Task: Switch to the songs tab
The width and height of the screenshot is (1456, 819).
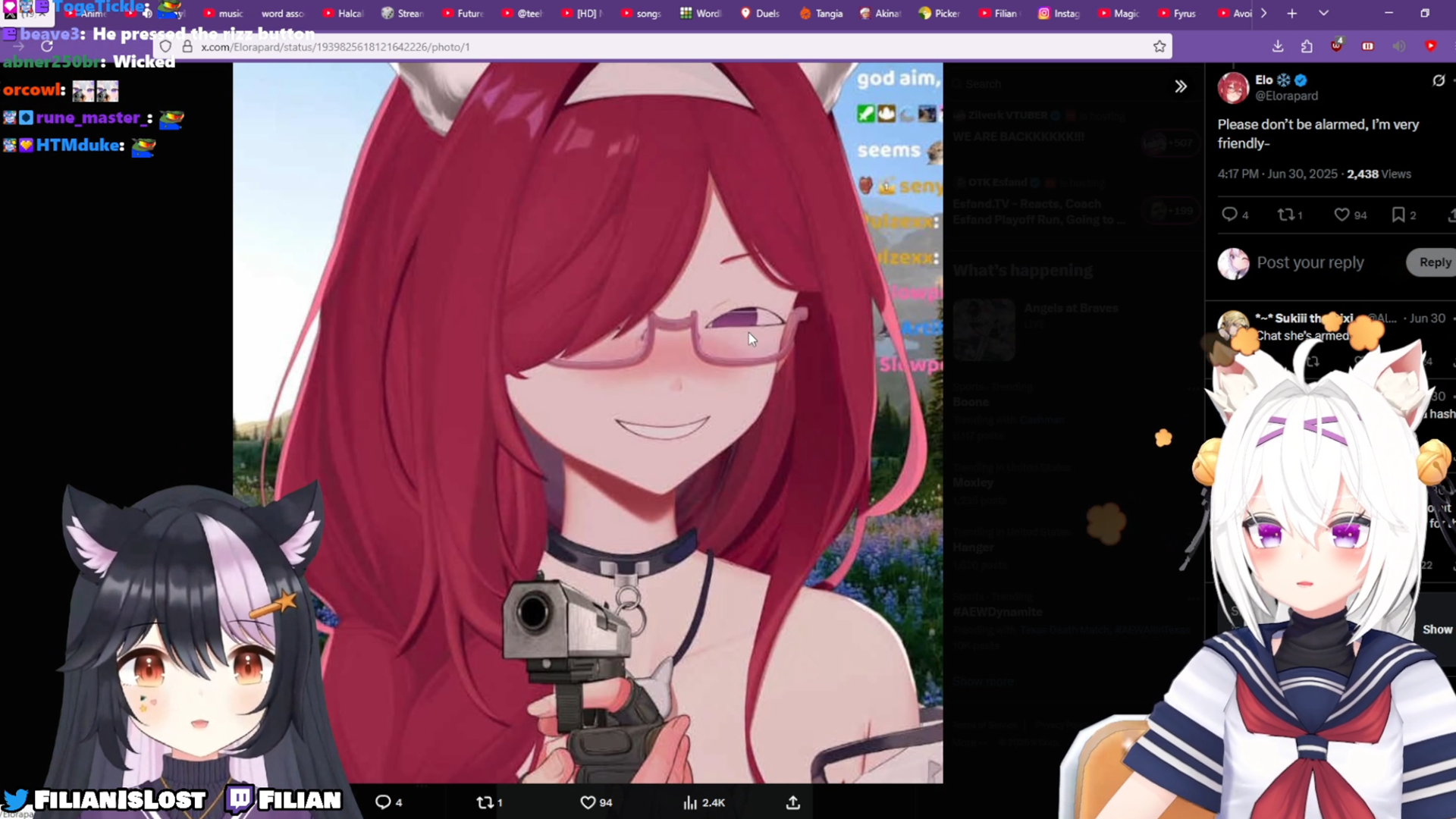Action: click(x=642, y=13)
